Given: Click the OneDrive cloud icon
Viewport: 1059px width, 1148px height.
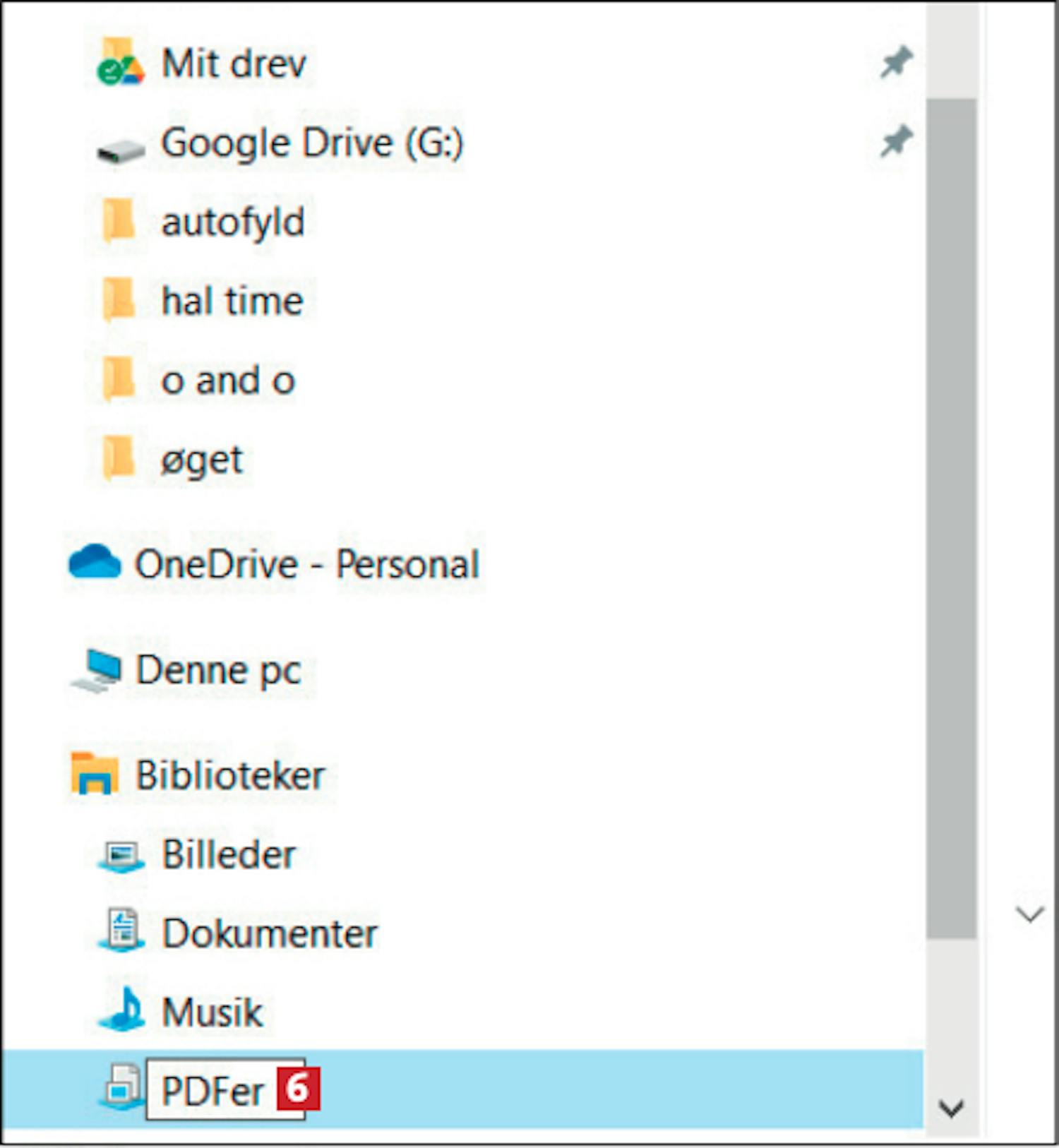Looking at the screenshot, I should [x=95, y=563].
